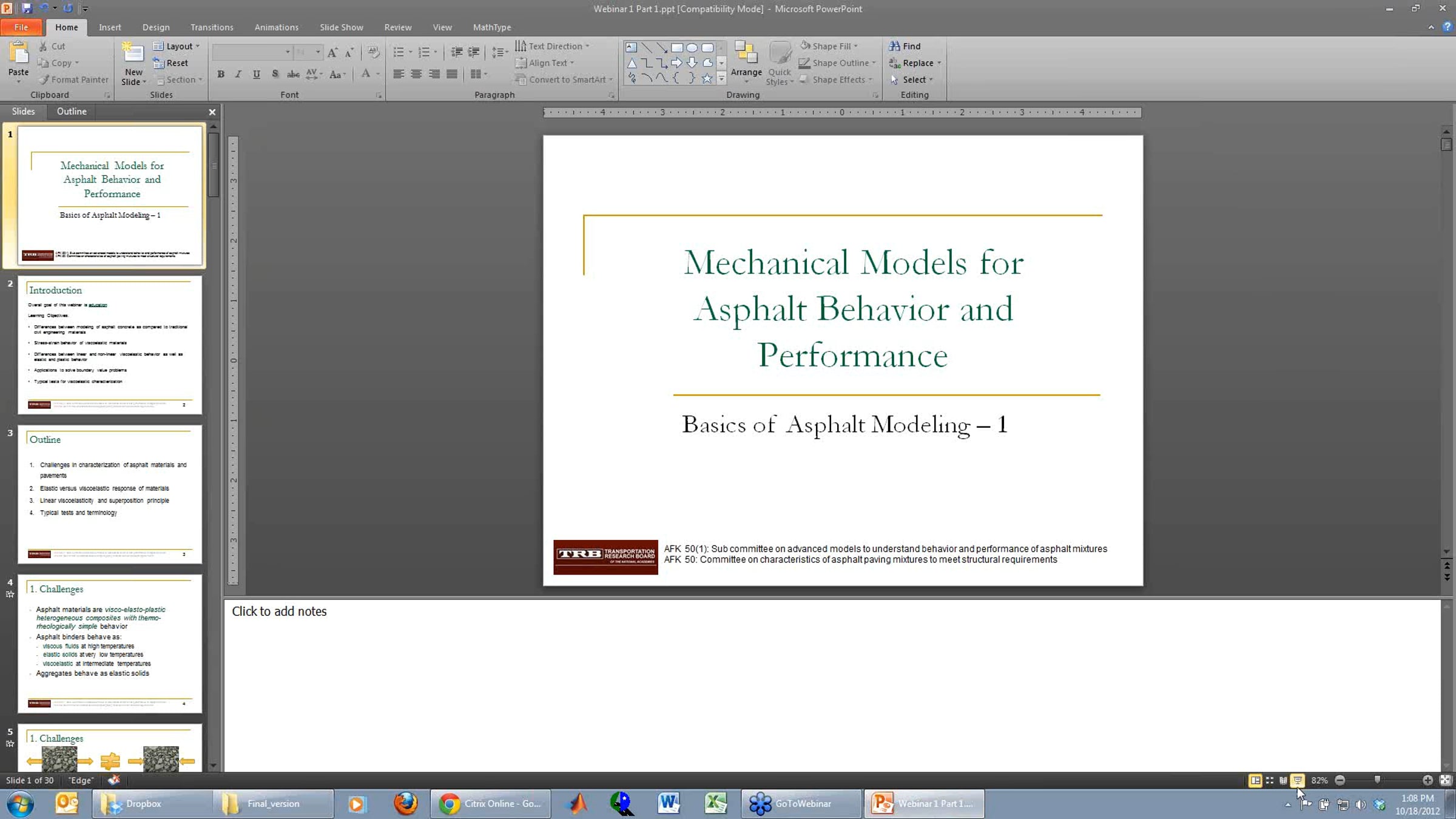Select the oval shape in shapes gallery
The width and height of the screenshot is (1456, 819).
pos(692,47)
